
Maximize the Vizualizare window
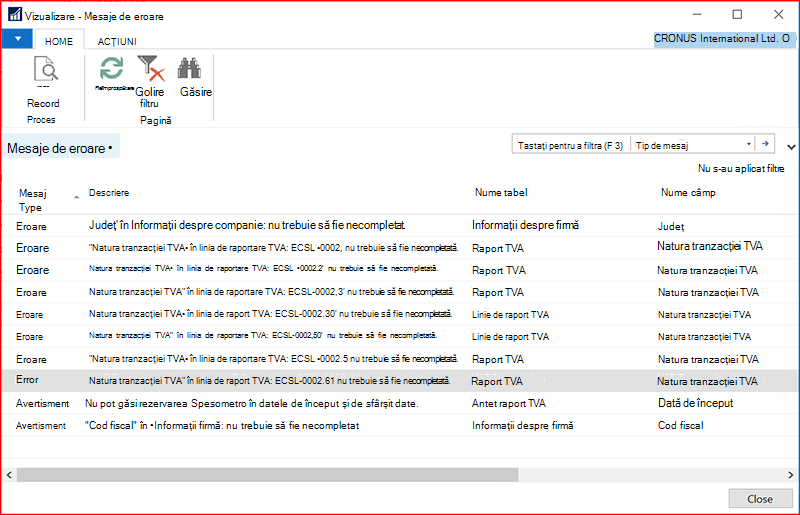[737, 14]
